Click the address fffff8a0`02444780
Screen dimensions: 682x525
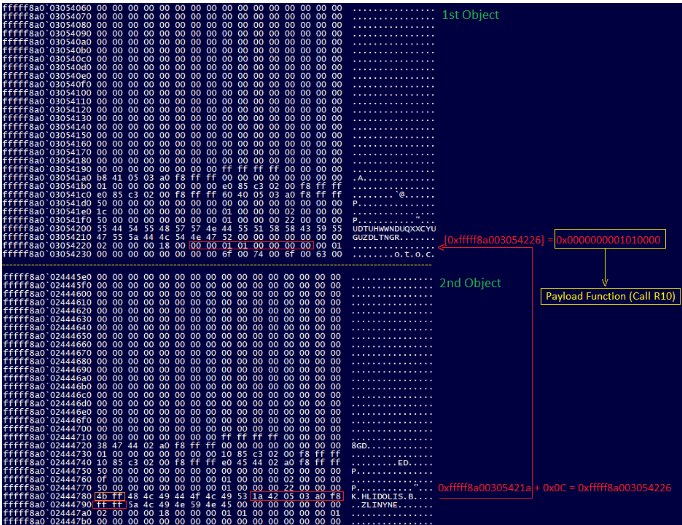pos(47,496)
